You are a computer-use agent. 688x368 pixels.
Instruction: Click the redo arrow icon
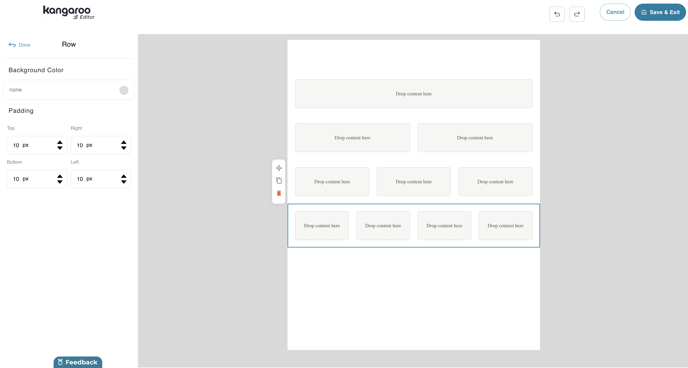[577, 14]
